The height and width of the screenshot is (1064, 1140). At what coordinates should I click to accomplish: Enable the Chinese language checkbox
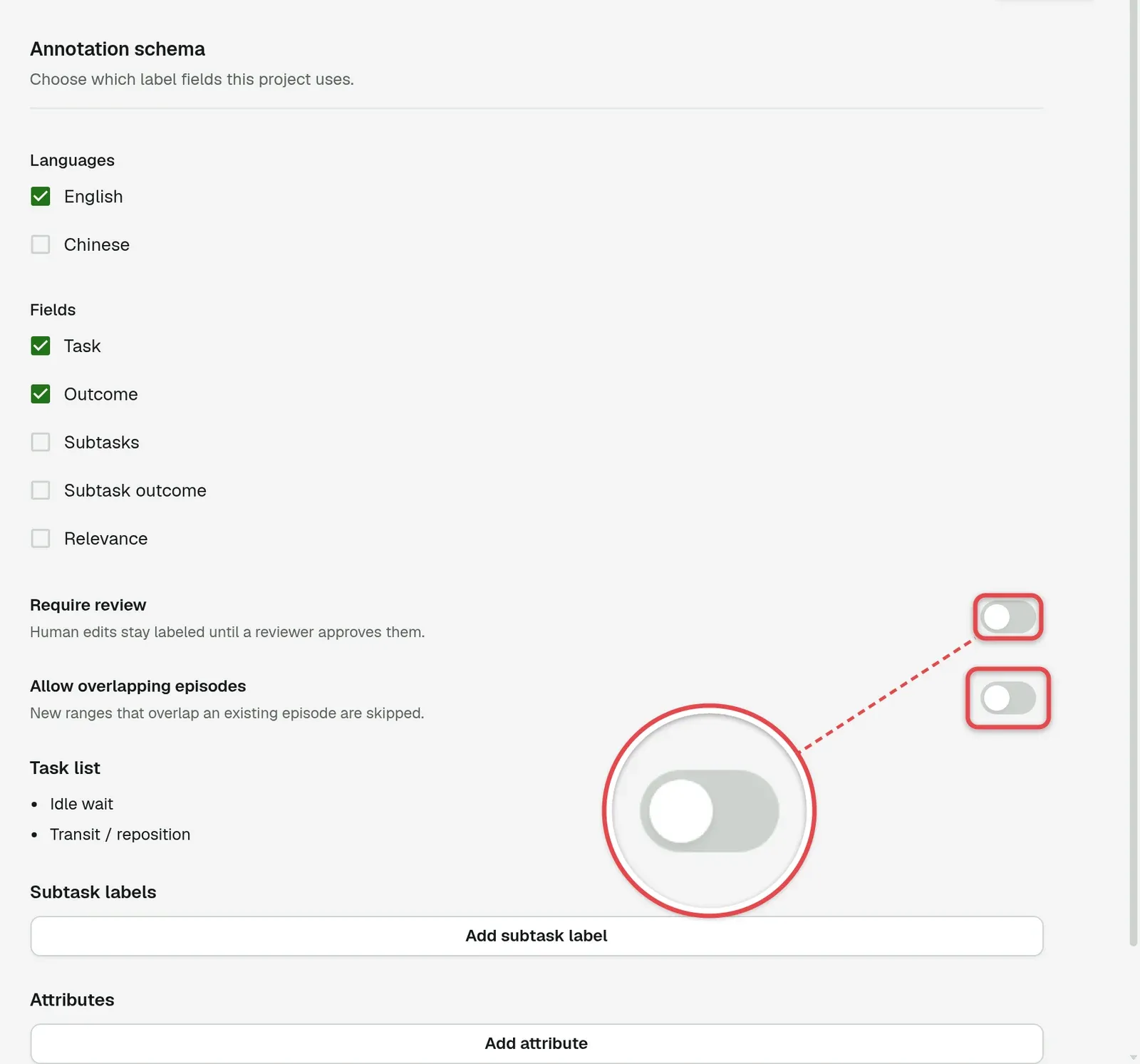coord(41,244)
